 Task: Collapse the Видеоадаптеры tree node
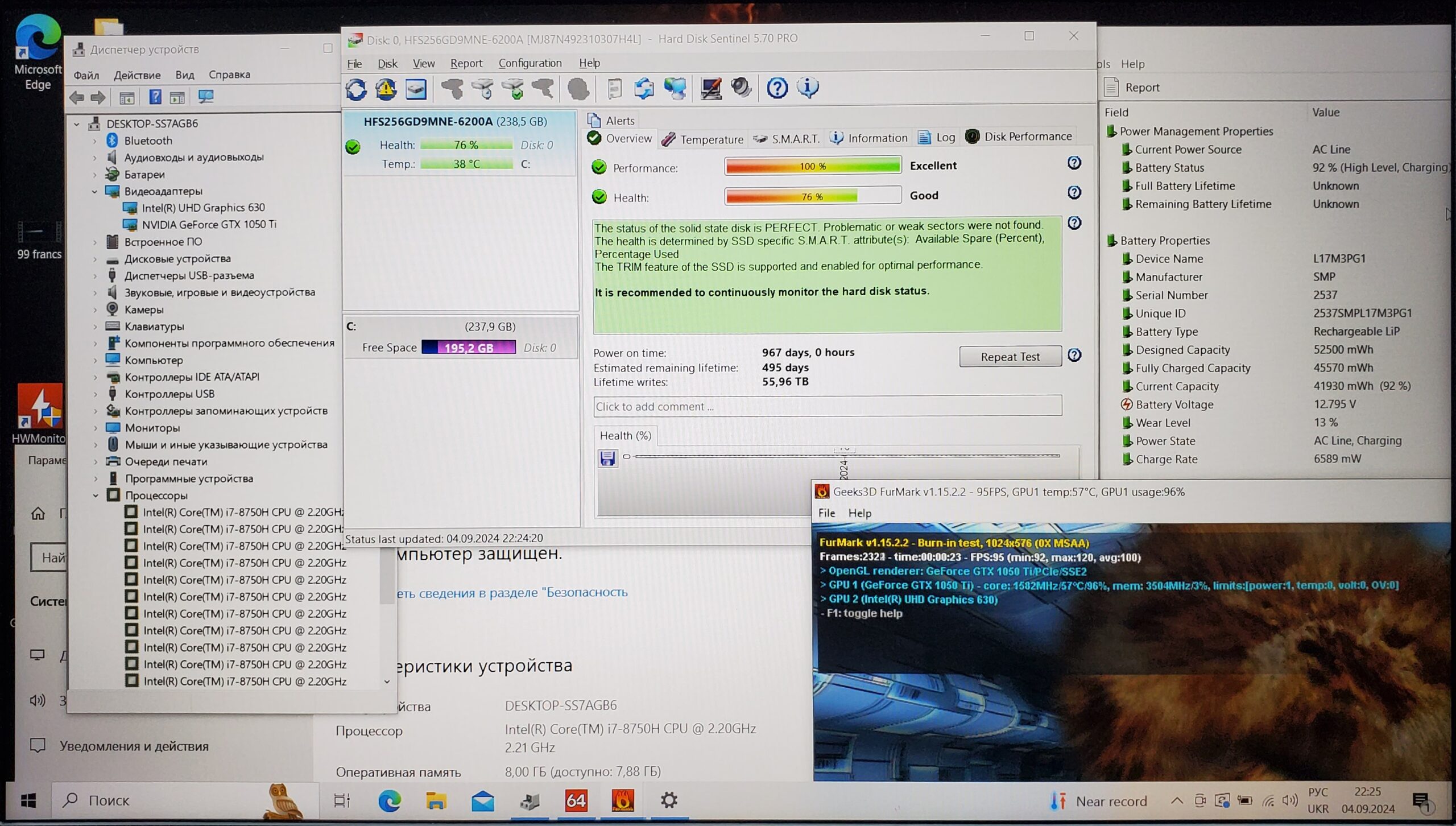[x=95, y=192]
